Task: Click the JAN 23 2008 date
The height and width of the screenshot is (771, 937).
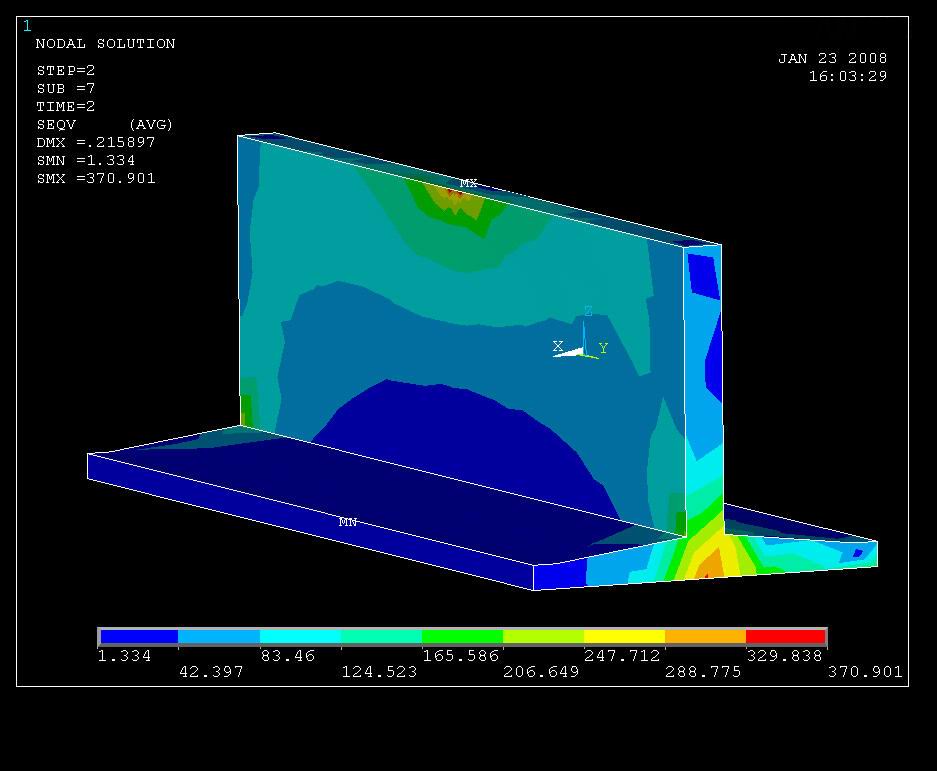Action: [x=832, y=59]
